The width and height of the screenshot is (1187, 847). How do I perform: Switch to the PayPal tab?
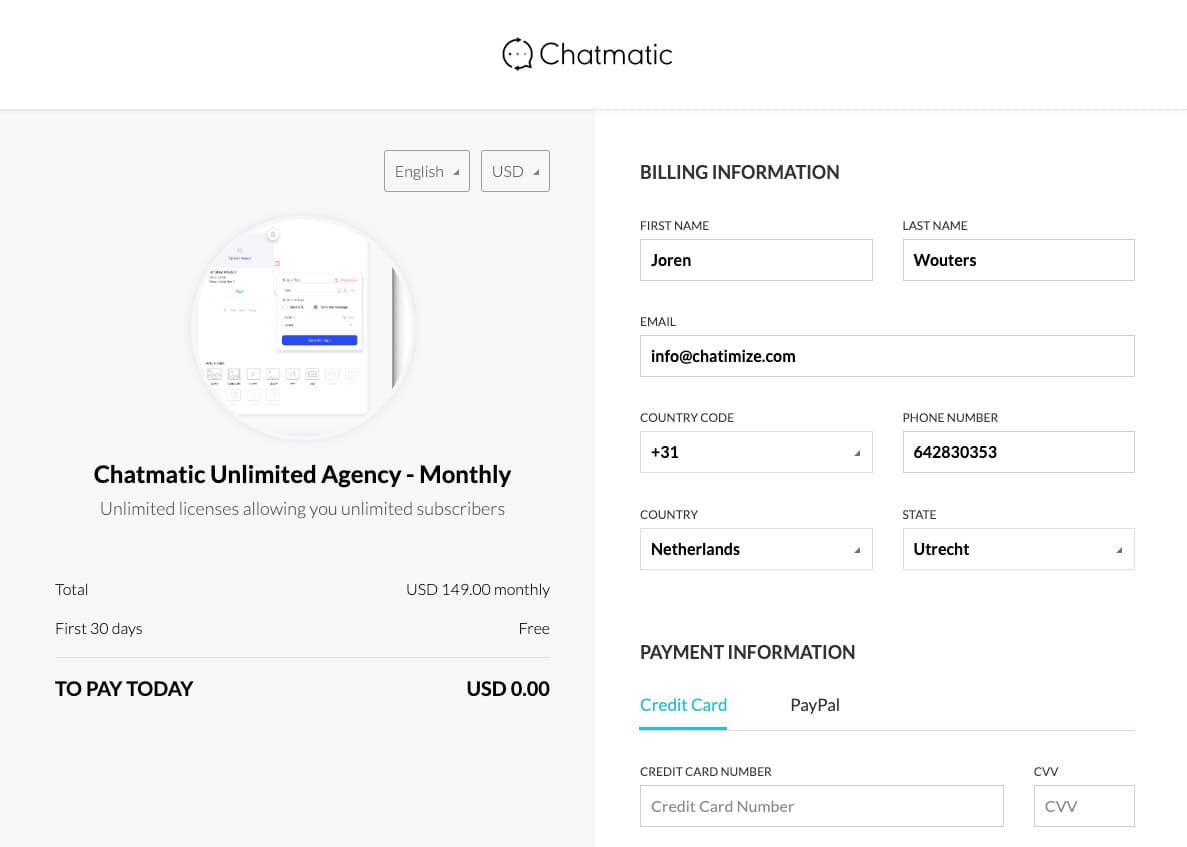815,705
